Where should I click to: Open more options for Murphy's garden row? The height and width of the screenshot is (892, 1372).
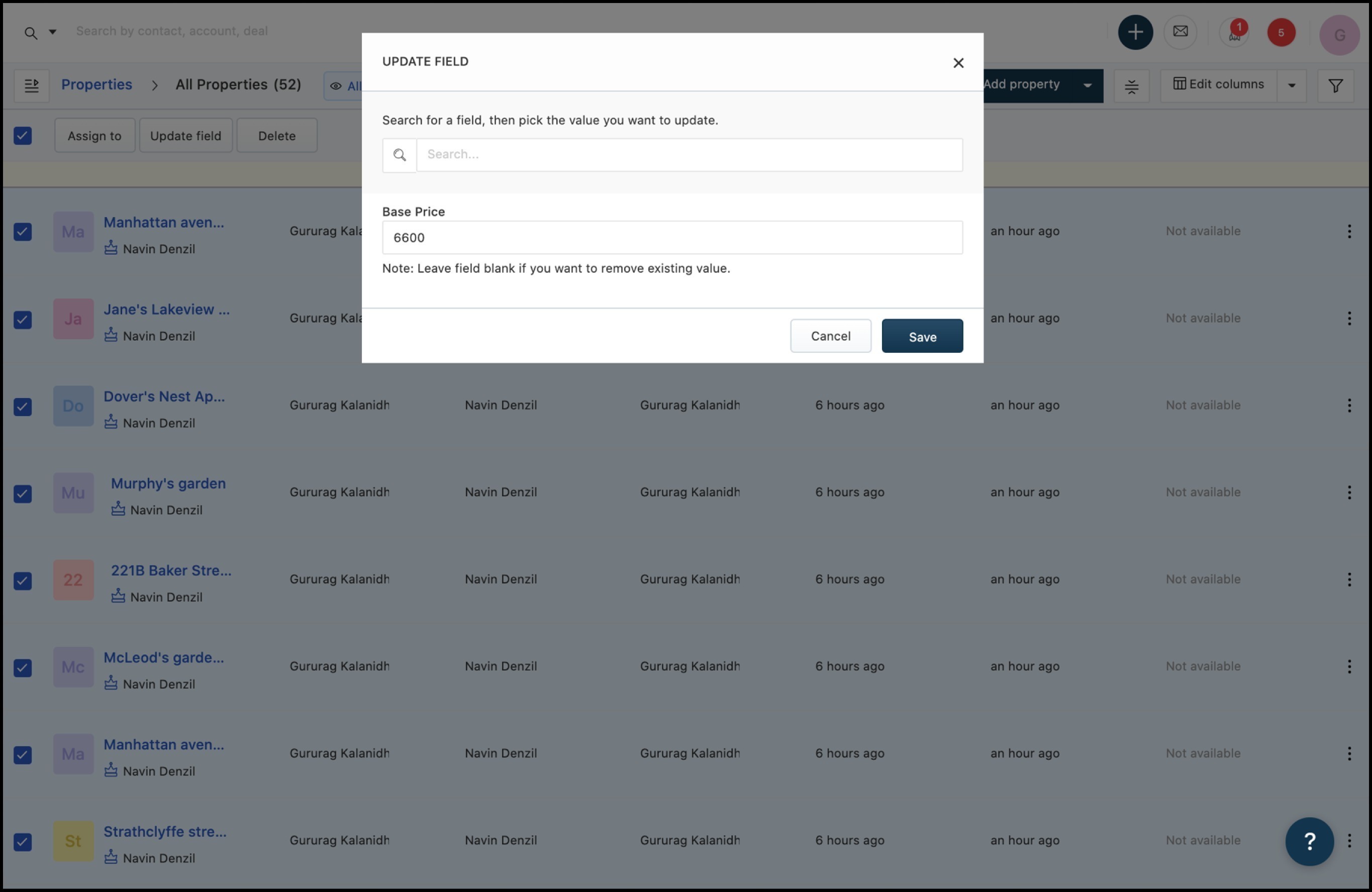[1349, 492]
